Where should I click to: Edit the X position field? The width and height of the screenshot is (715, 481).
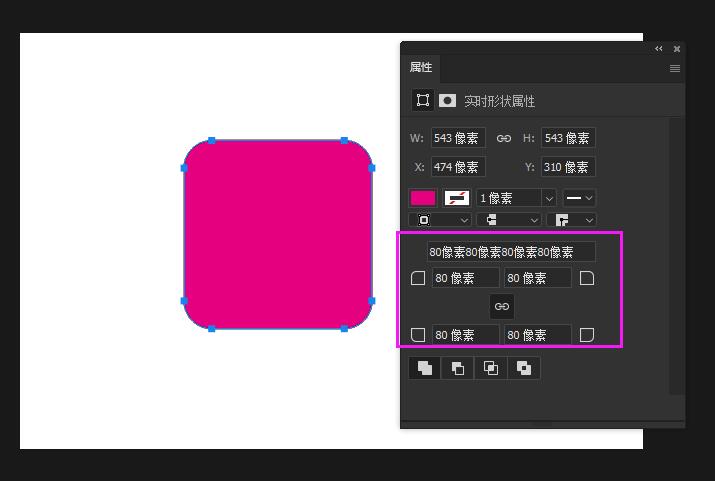458,167
